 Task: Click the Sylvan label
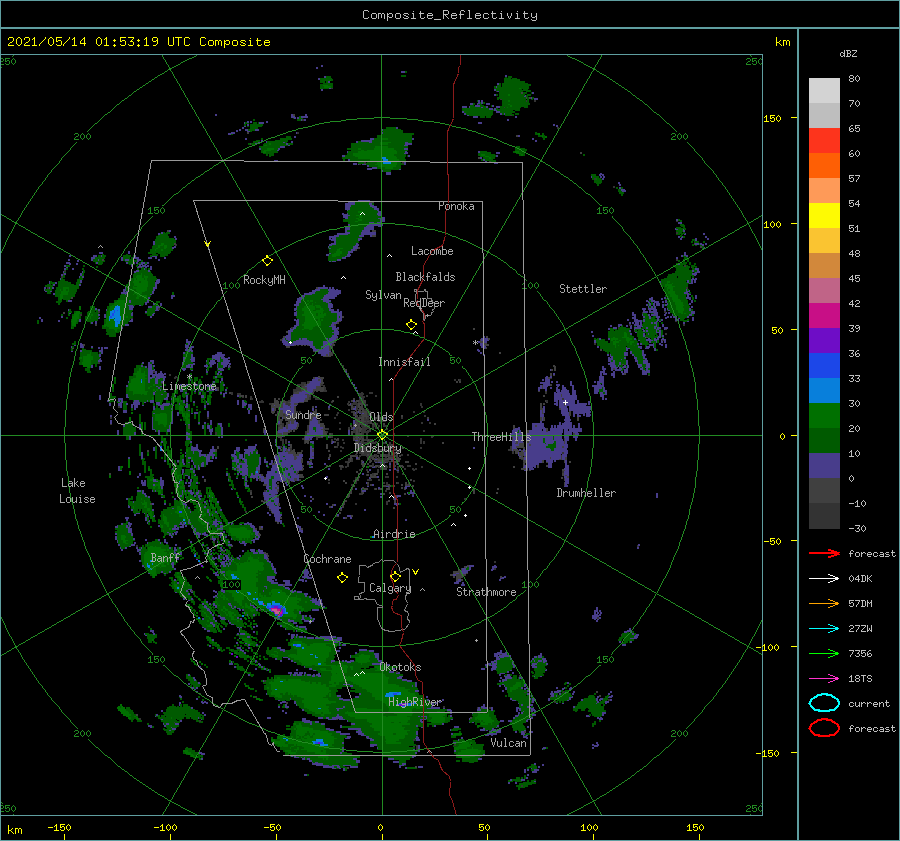coord(383,295)
